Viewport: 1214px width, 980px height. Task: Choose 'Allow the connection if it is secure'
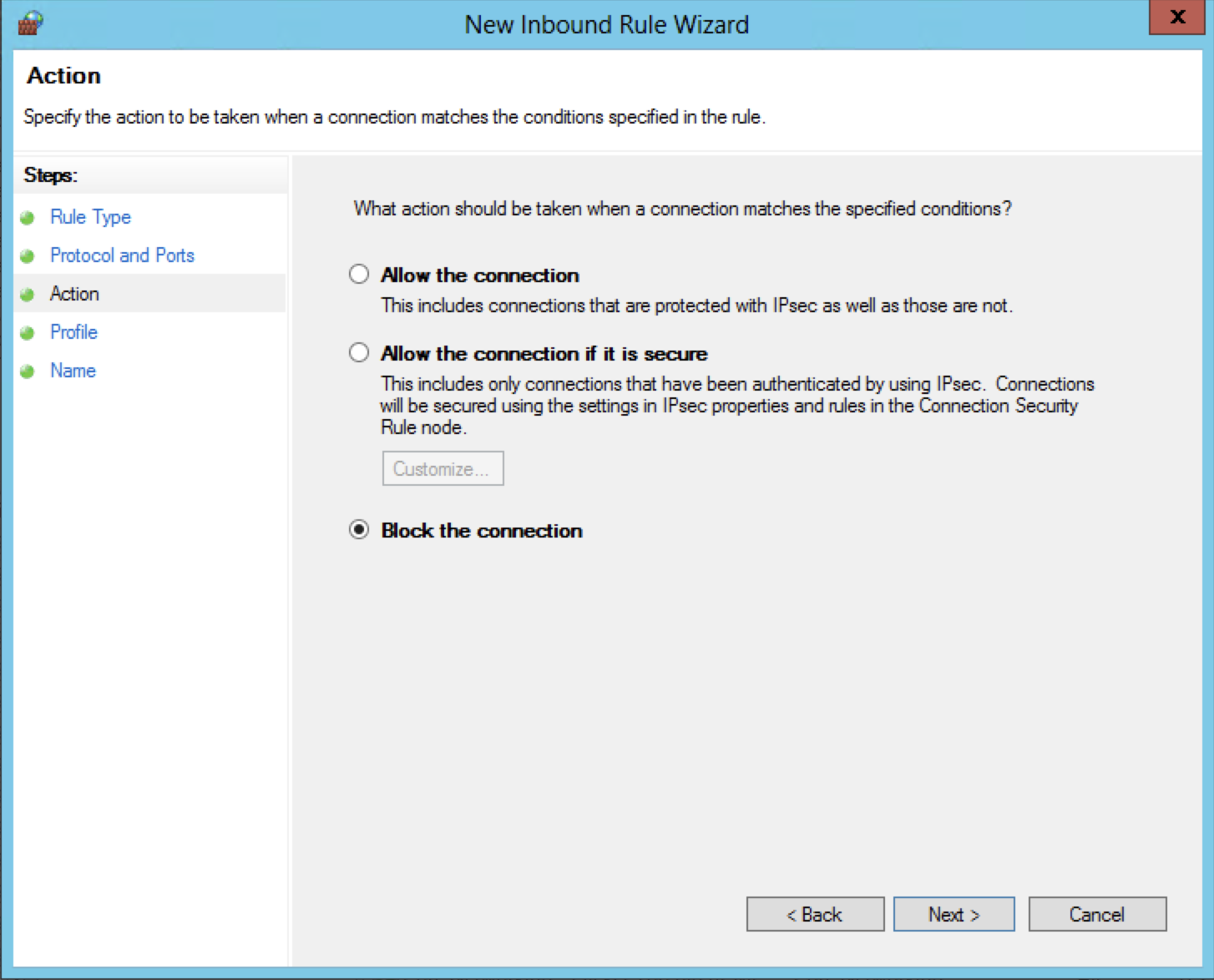pos(359,353)
